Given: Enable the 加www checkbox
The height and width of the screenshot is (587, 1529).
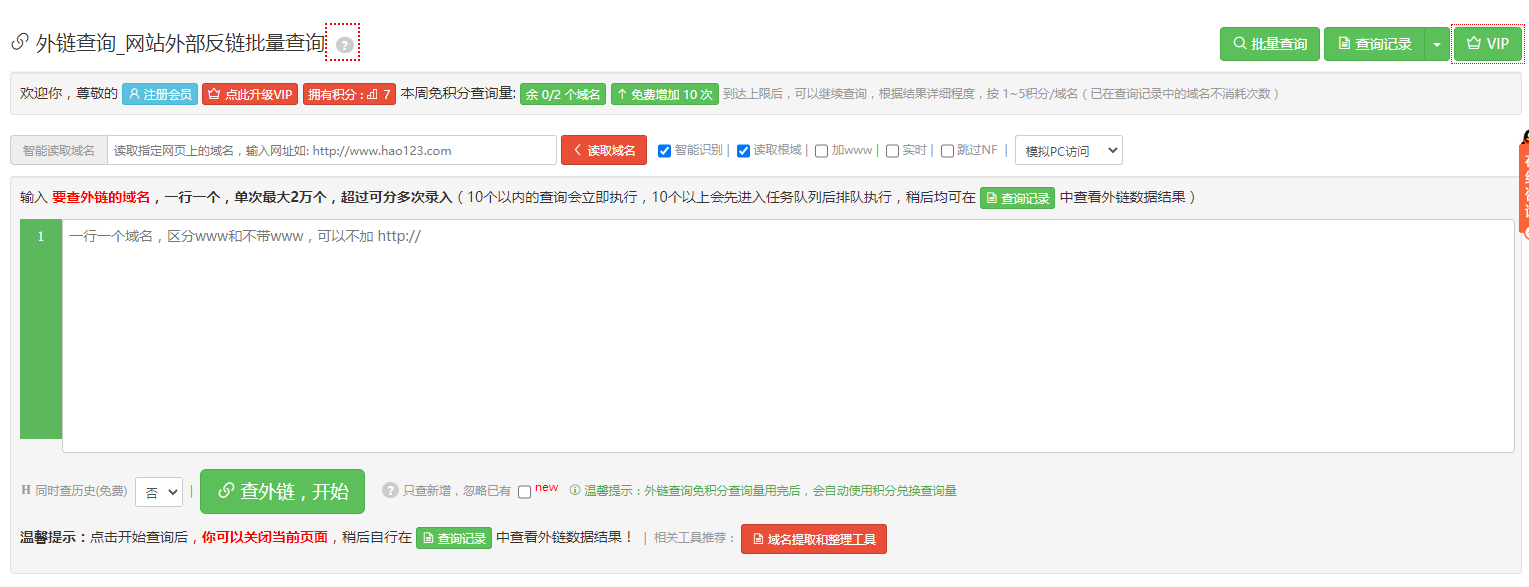Looking at the screenshot, I should [x=821, y=151].
